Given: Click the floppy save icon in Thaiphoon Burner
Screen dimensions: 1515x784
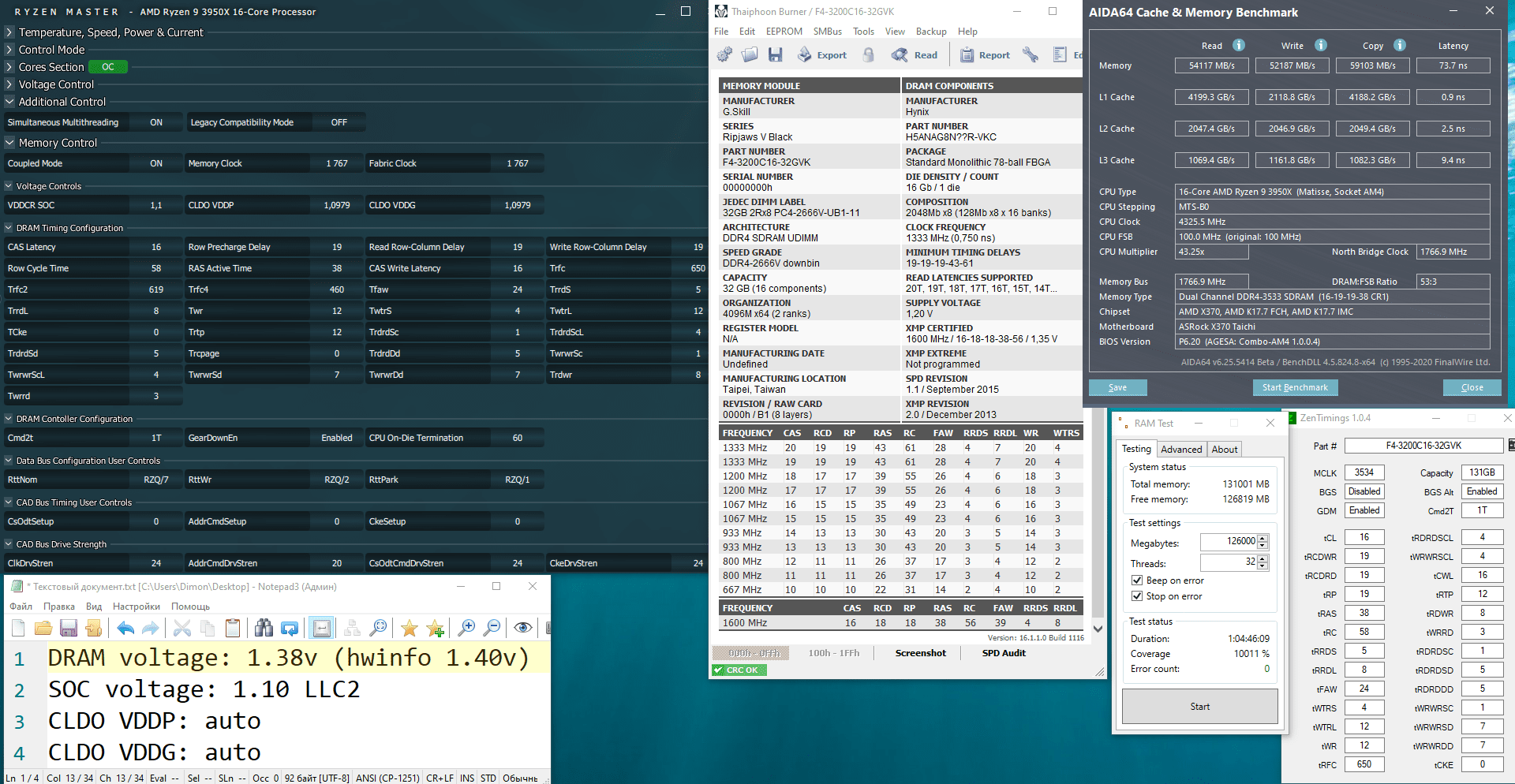Looking at the screenshot, I should [x=776, y=54].
